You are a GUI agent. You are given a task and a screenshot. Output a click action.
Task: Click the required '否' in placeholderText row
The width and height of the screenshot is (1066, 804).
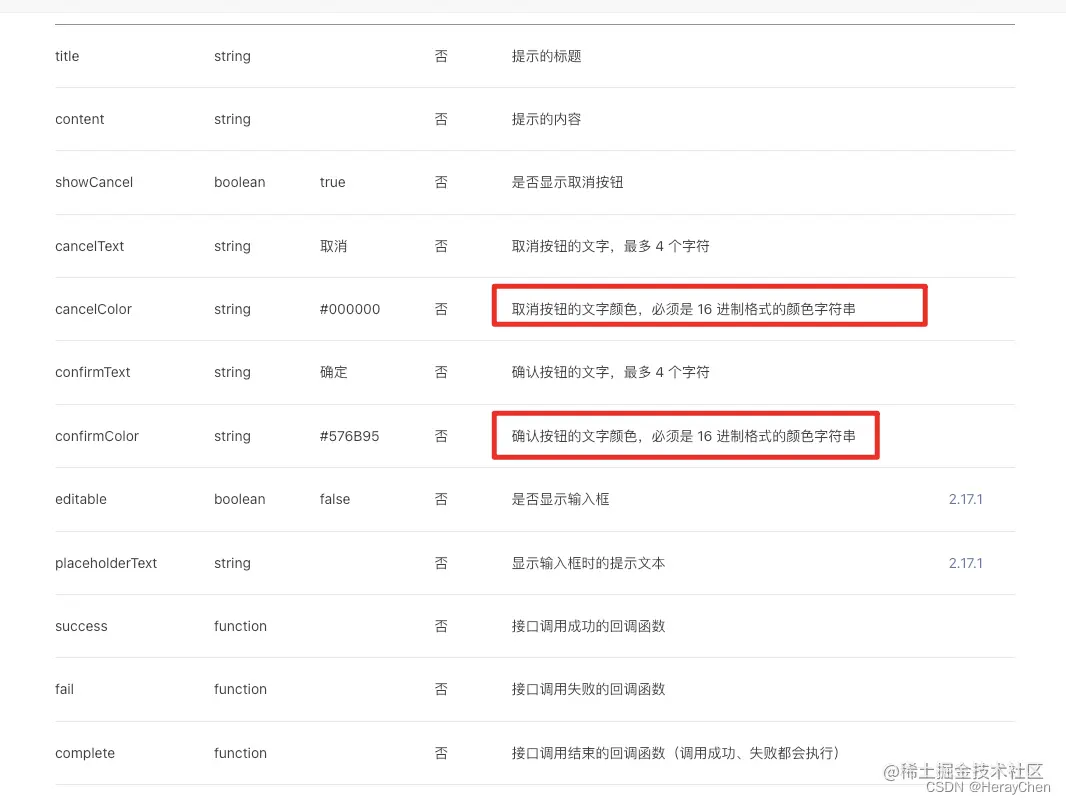[x=441, y=563]
